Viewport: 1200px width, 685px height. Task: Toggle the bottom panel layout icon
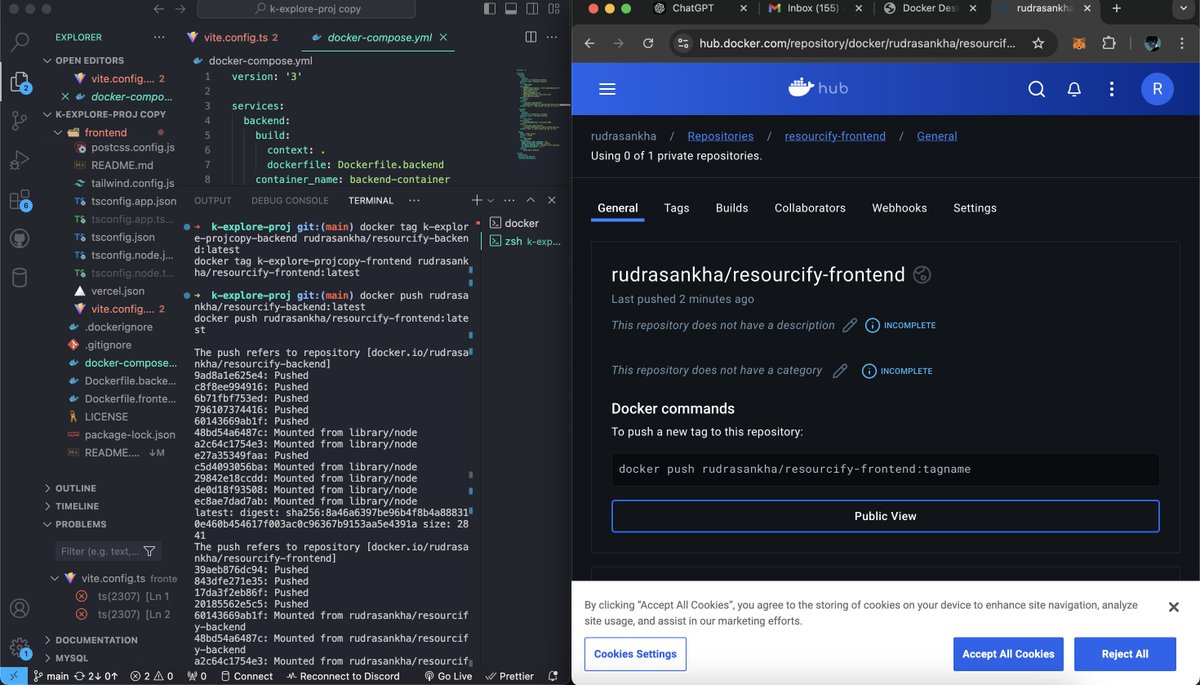tap(509, 8)
